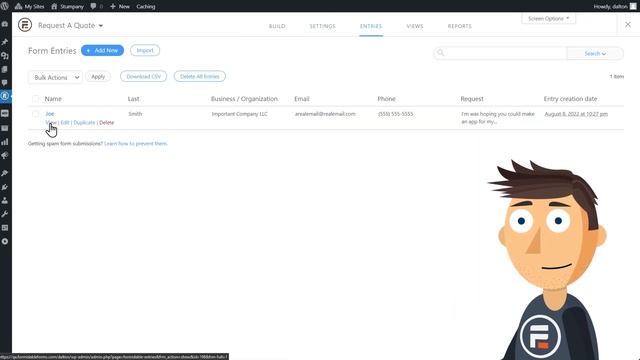Click the View link under Joe

pos(51,122)
